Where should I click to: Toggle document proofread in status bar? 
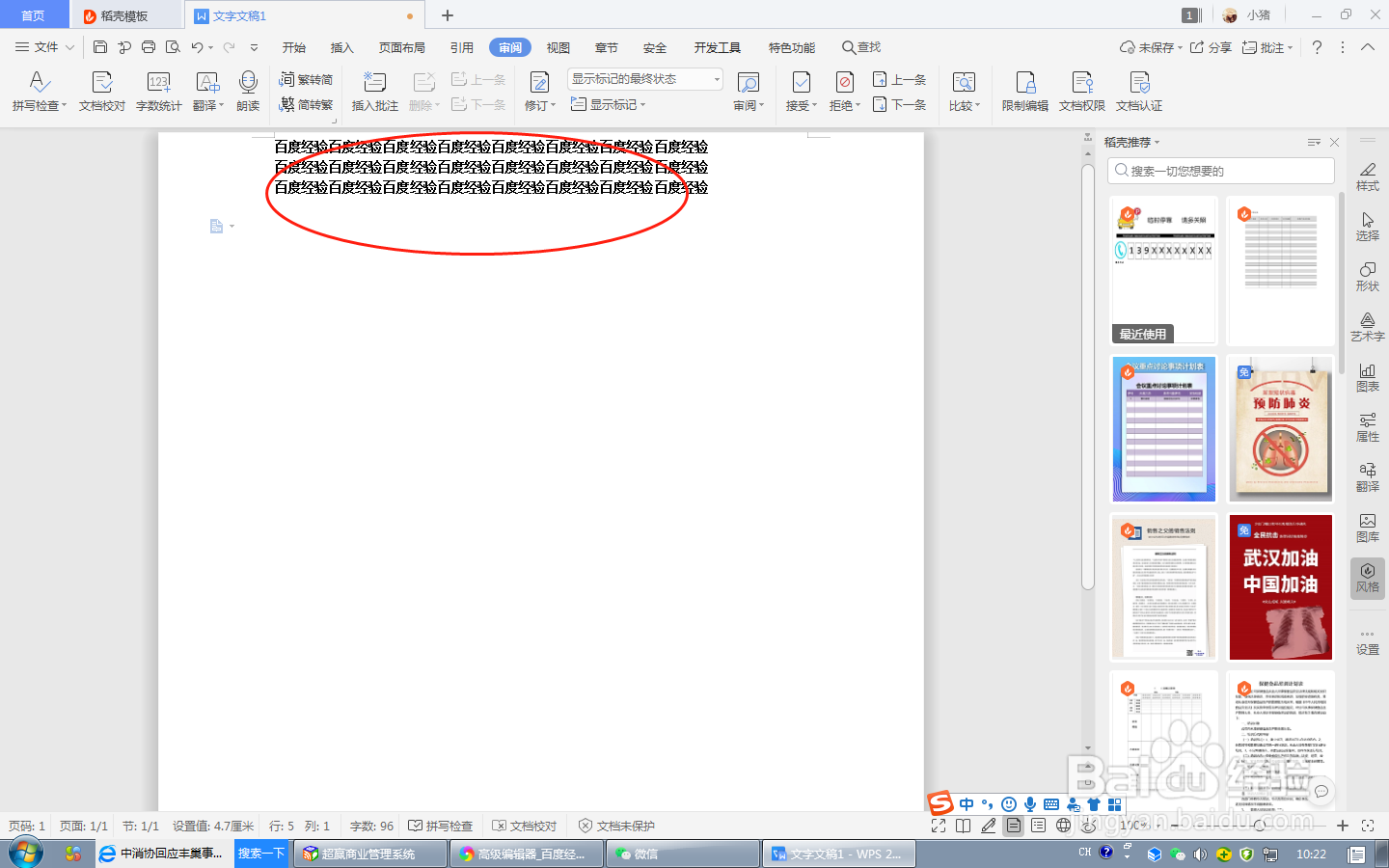(525, 826)
